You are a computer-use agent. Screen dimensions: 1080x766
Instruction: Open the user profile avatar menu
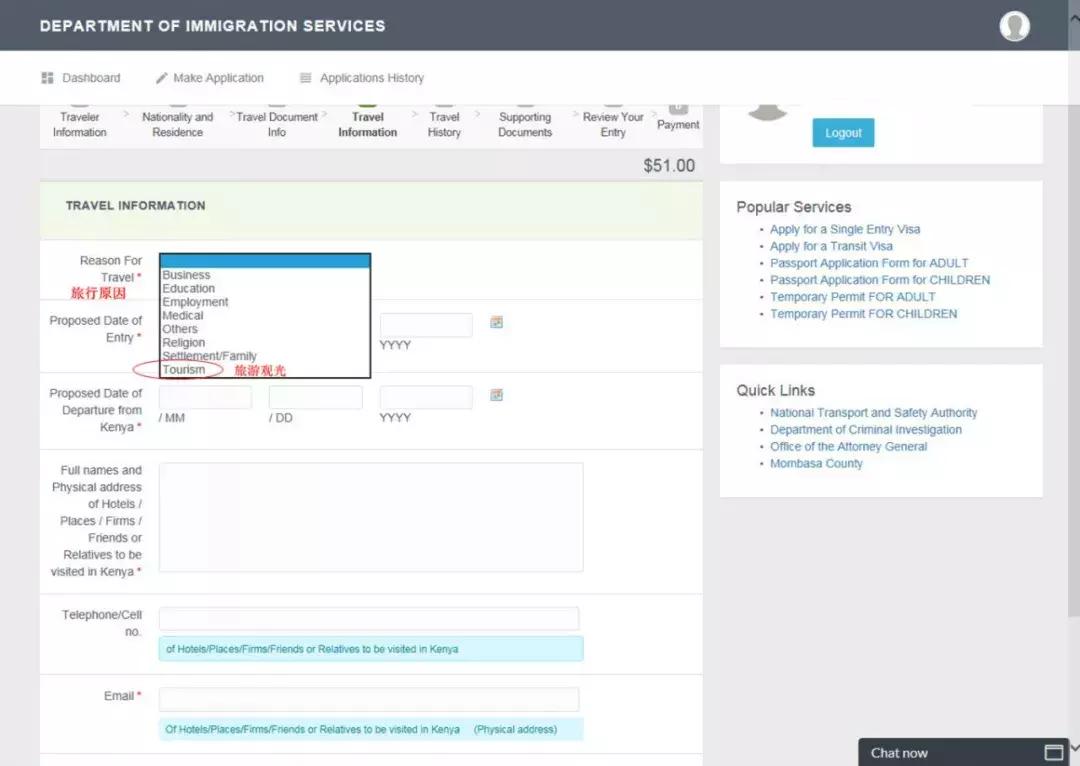tap(1014, 26)
